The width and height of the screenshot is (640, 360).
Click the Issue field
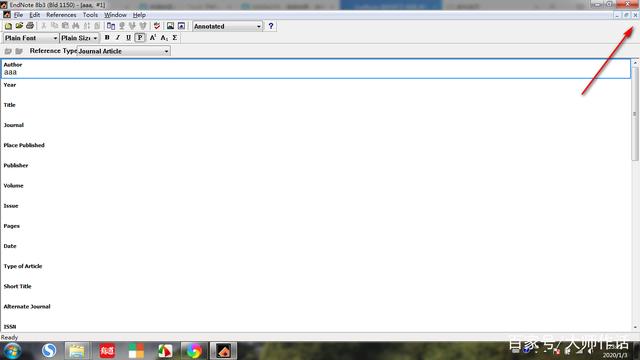(316, 210)
